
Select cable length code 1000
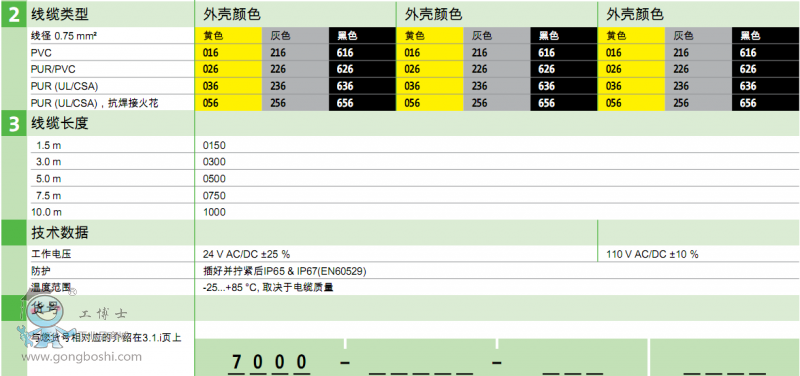point(214,212)
